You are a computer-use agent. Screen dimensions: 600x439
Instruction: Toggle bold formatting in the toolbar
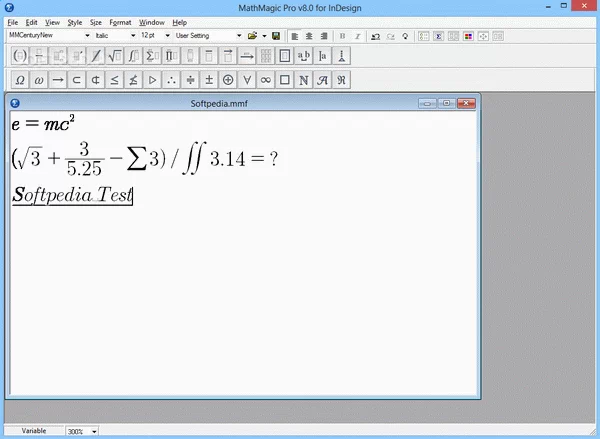342,36
